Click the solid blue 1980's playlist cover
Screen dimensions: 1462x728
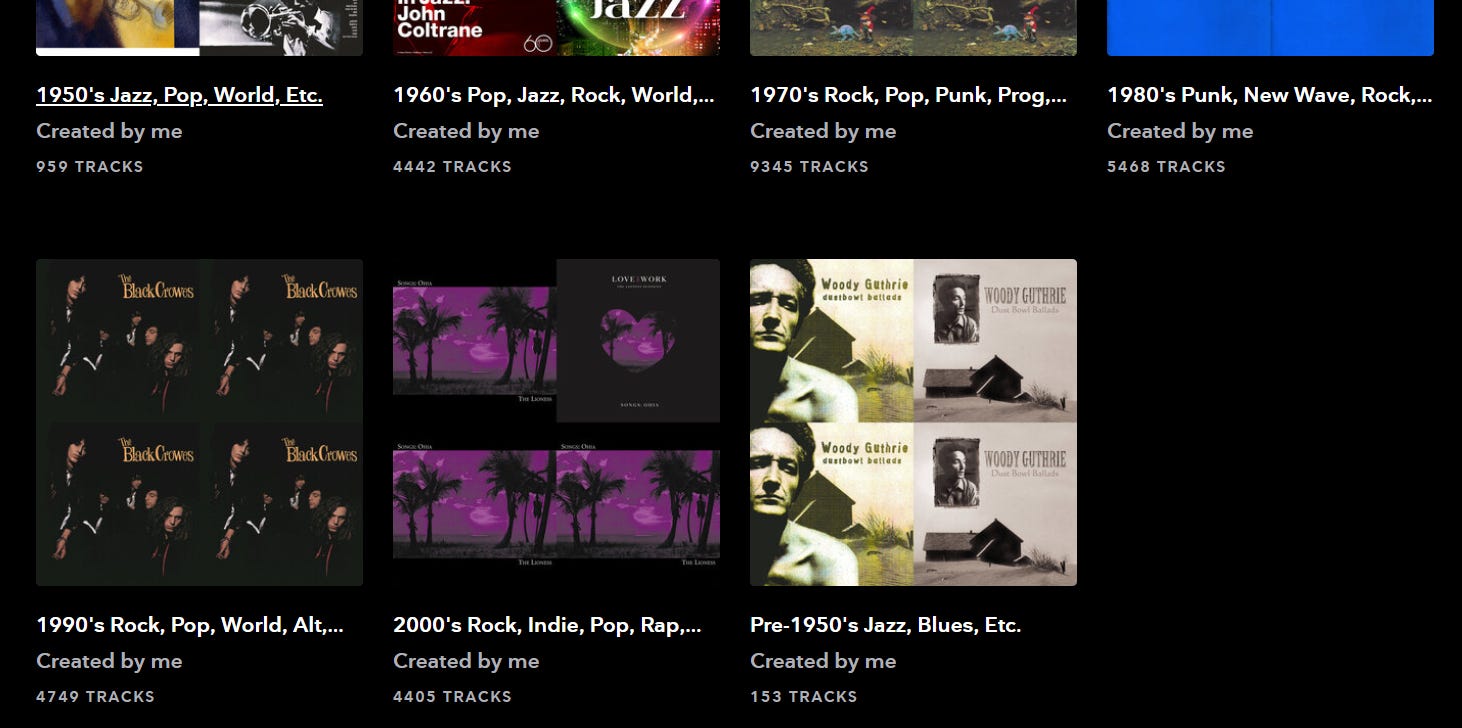click(1270, 27)
